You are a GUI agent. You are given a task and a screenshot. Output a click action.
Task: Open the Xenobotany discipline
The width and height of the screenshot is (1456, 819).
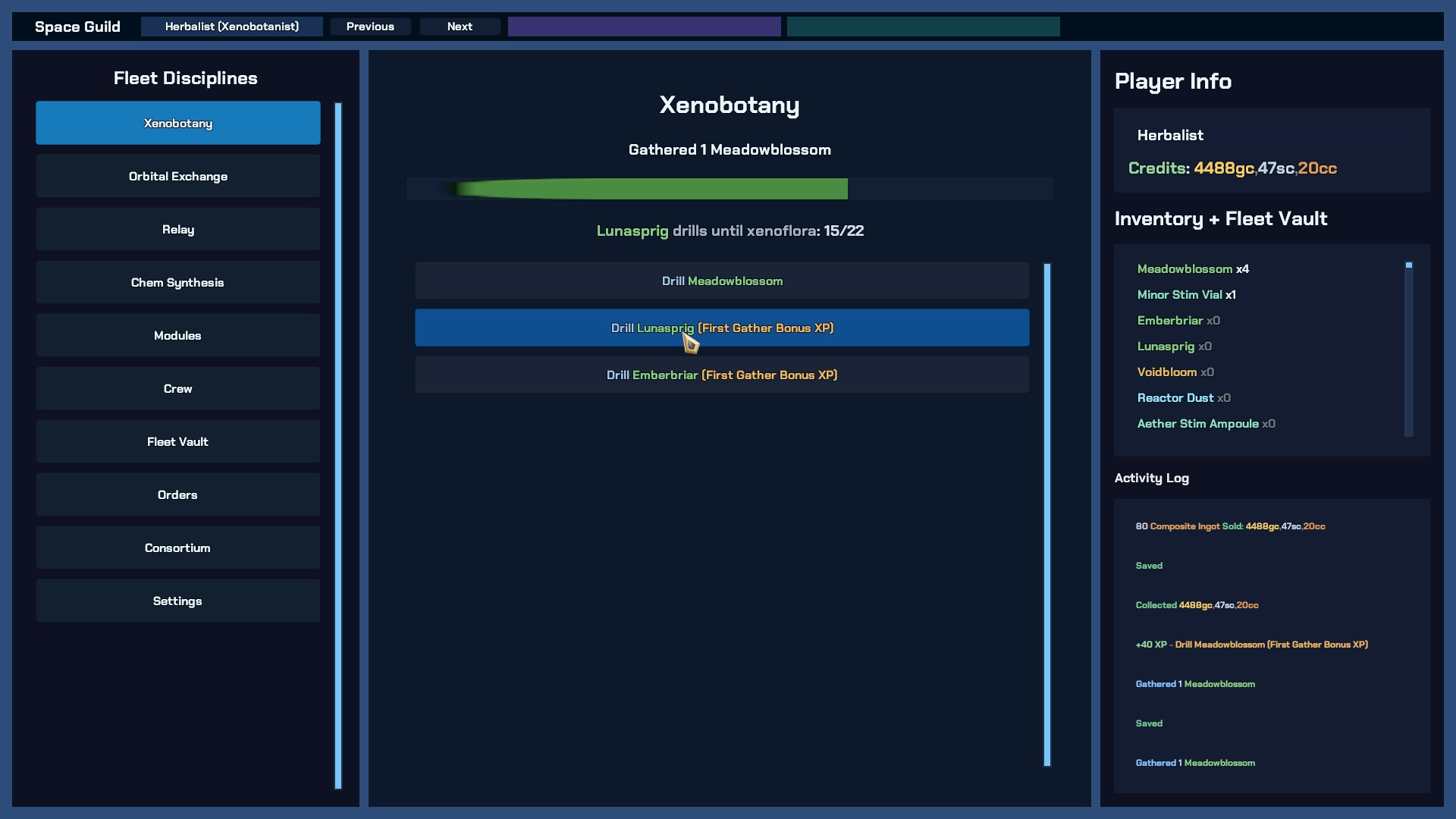pos(177,123)
